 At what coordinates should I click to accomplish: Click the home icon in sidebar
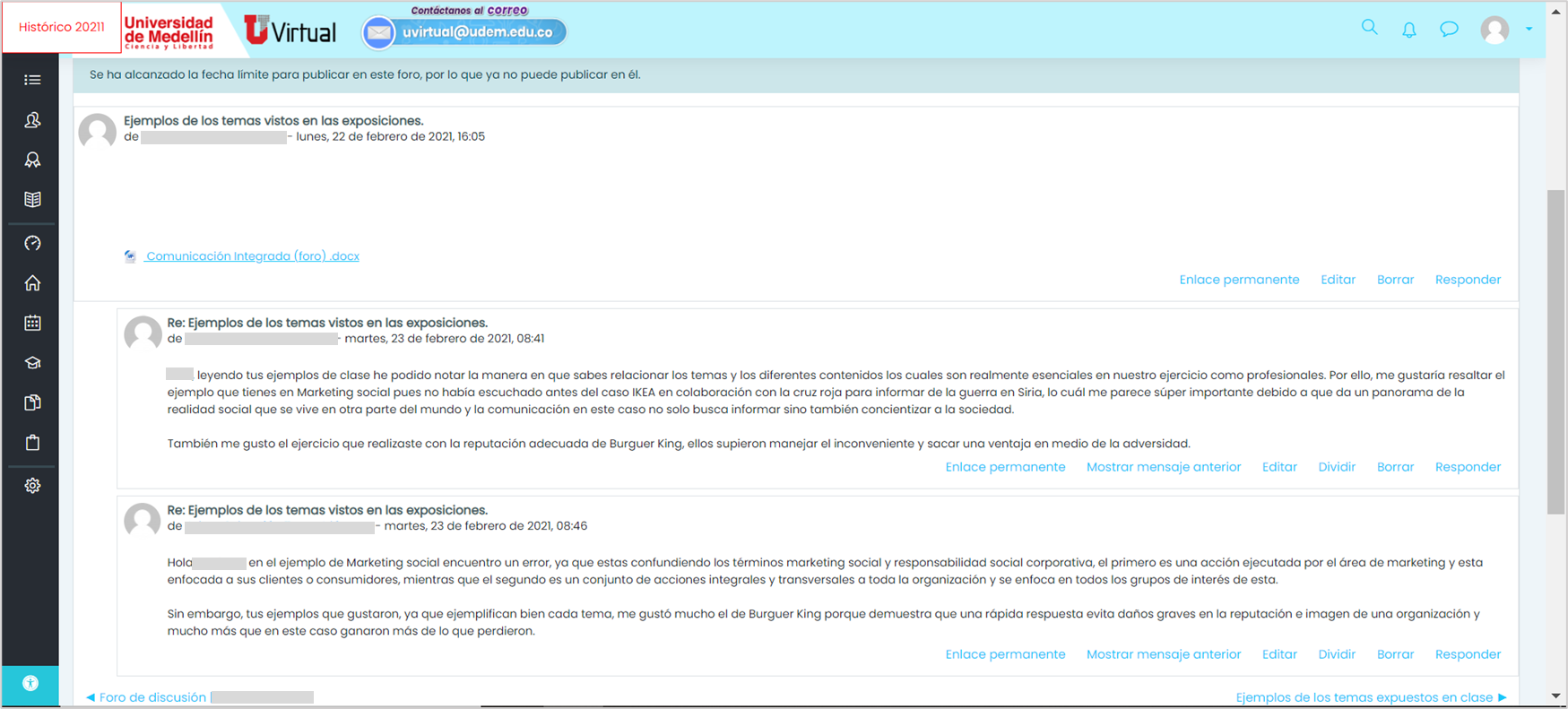[x=32, y=283]
